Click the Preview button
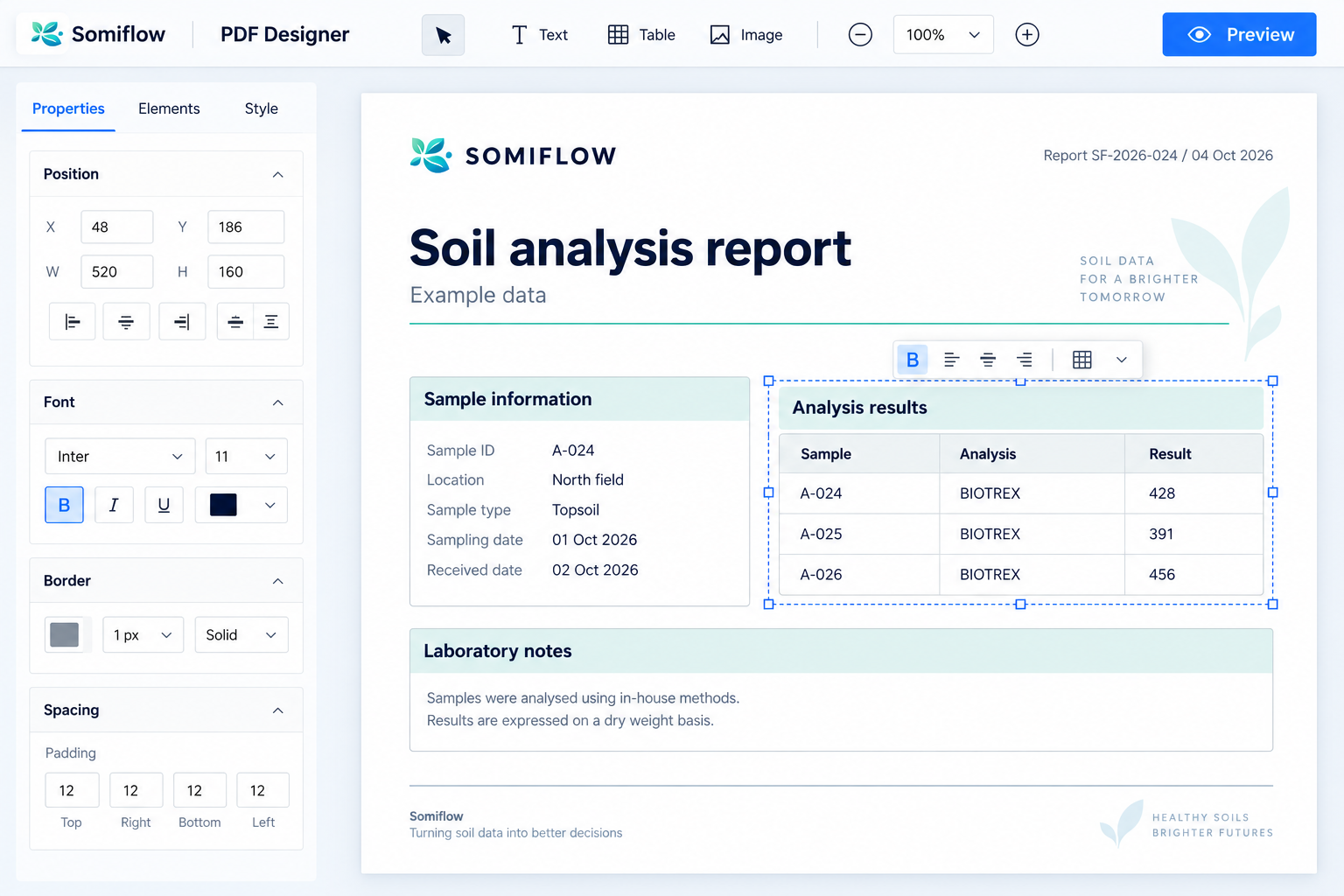1344x896 pixels. 1239,35
